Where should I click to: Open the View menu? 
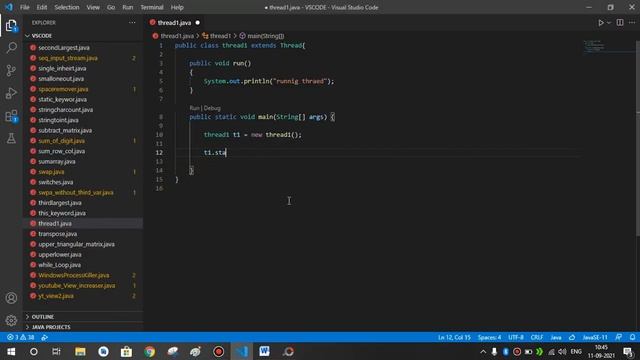coord(93,7)
